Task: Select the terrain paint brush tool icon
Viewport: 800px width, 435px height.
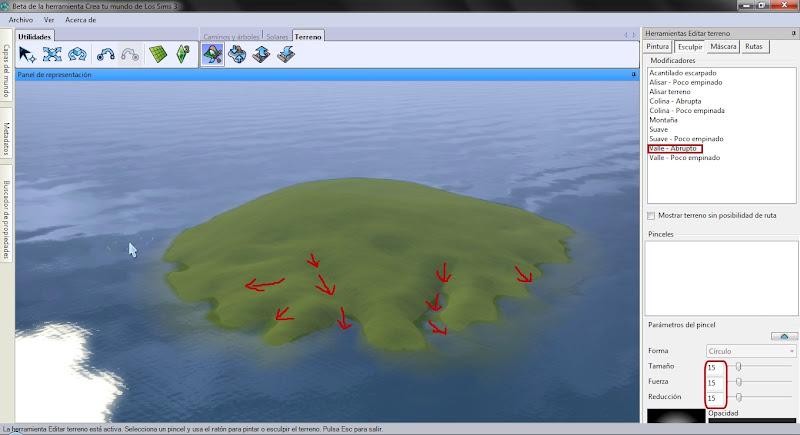Action: [x=212, y=55]
